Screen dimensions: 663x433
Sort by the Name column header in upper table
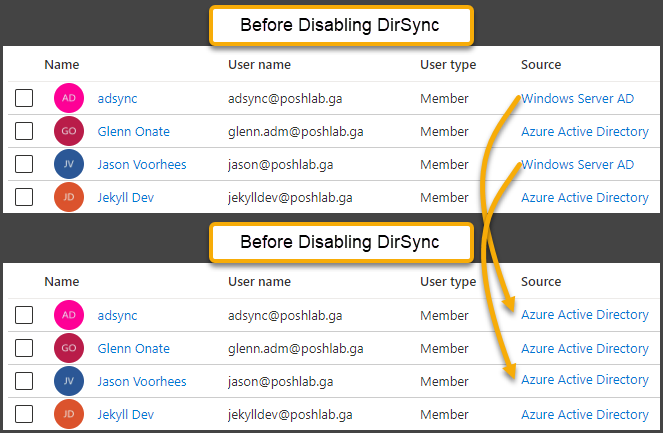[62, 65]
